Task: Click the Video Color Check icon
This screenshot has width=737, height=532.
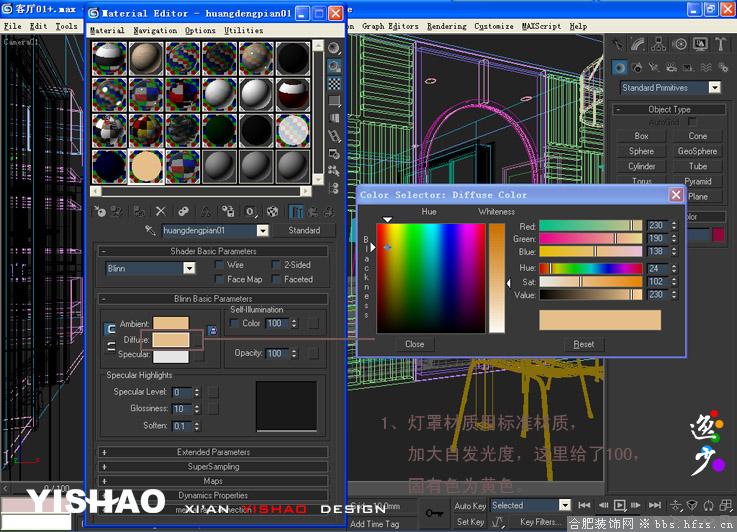Action: (334, 118)
